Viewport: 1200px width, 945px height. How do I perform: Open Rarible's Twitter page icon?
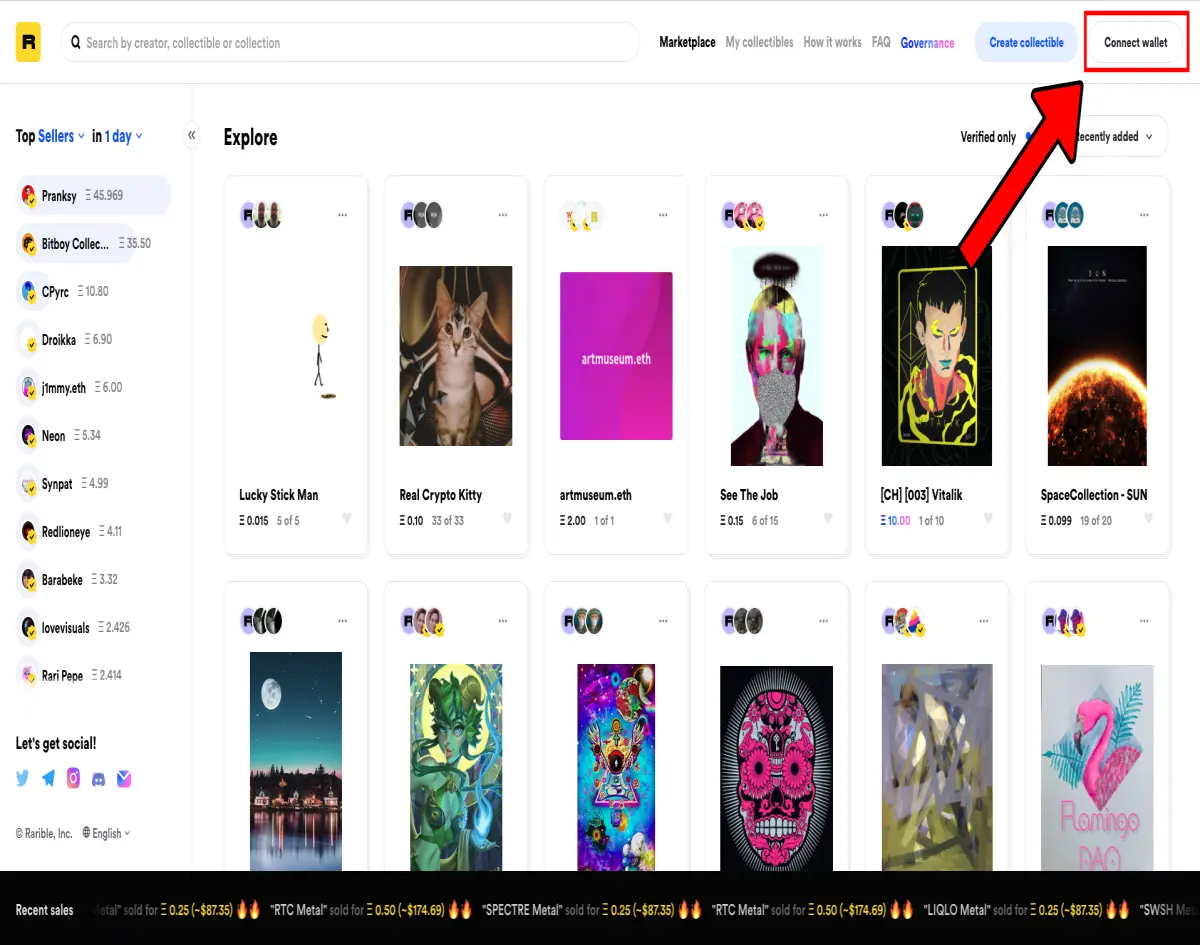pos(23,778)
